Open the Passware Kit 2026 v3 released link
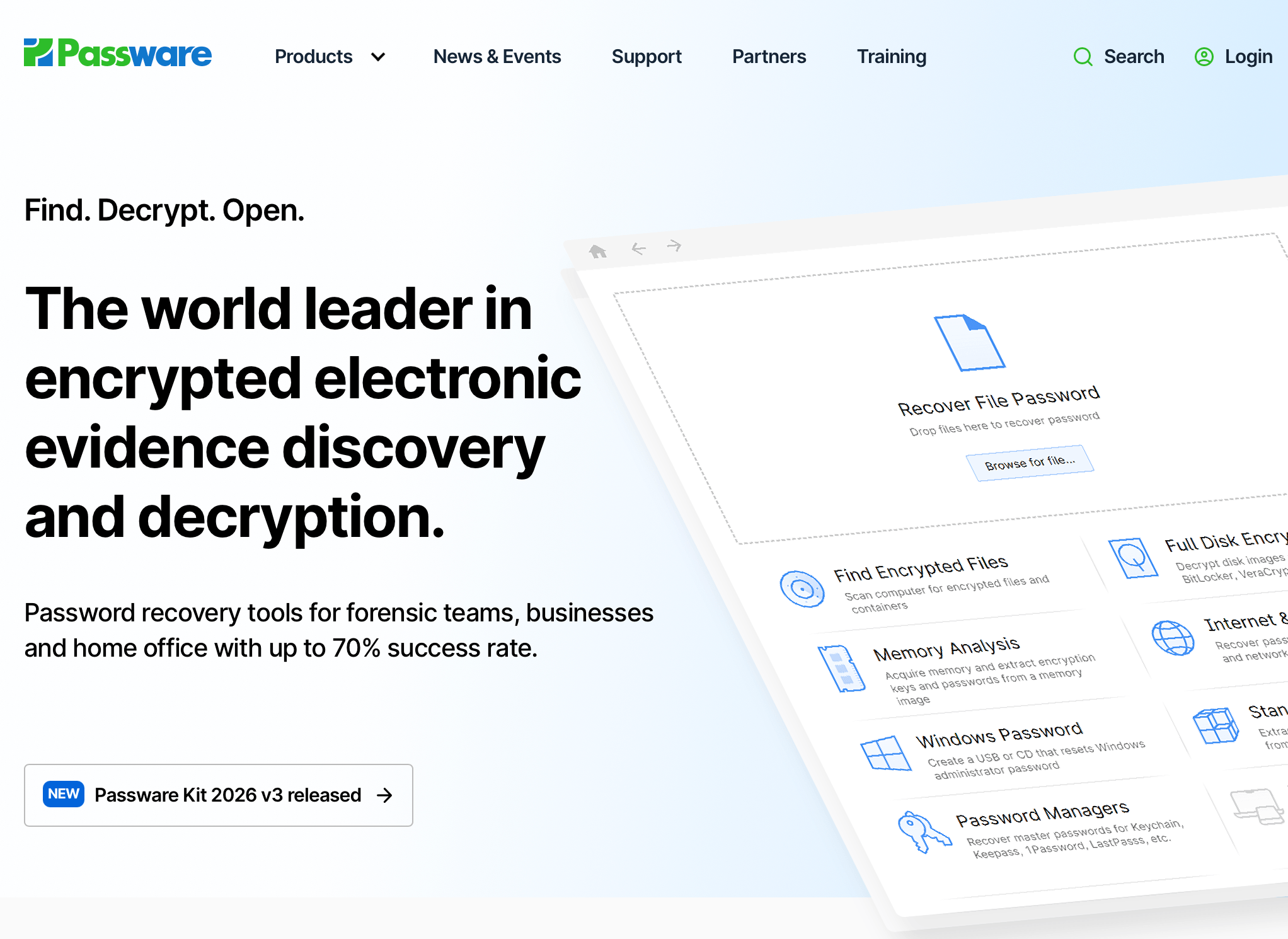The width and height of the screenshot is (1288, 939). (219, 795)
